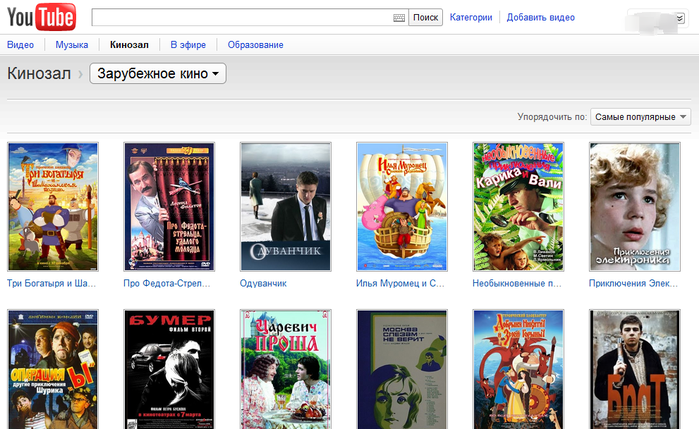The height and width of the screenshot is (429, 699).
Task: Open the Приключения Электроника poster thumbnail
Action: 635,206
